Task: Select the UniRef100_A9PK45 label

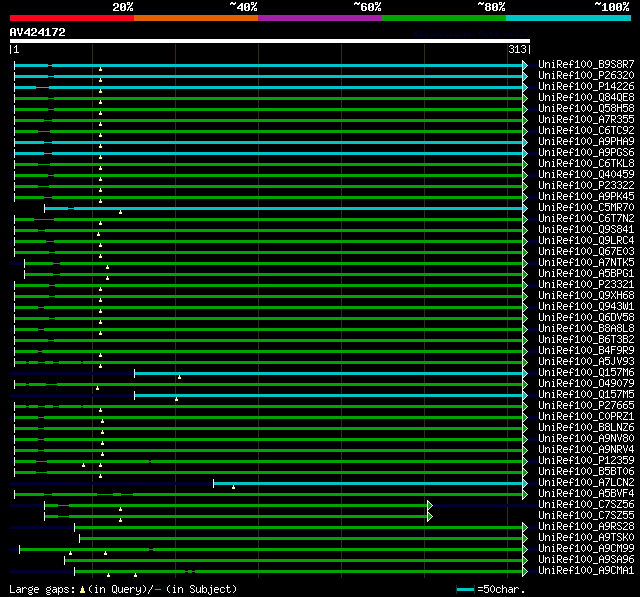Action: click(586, 197)
